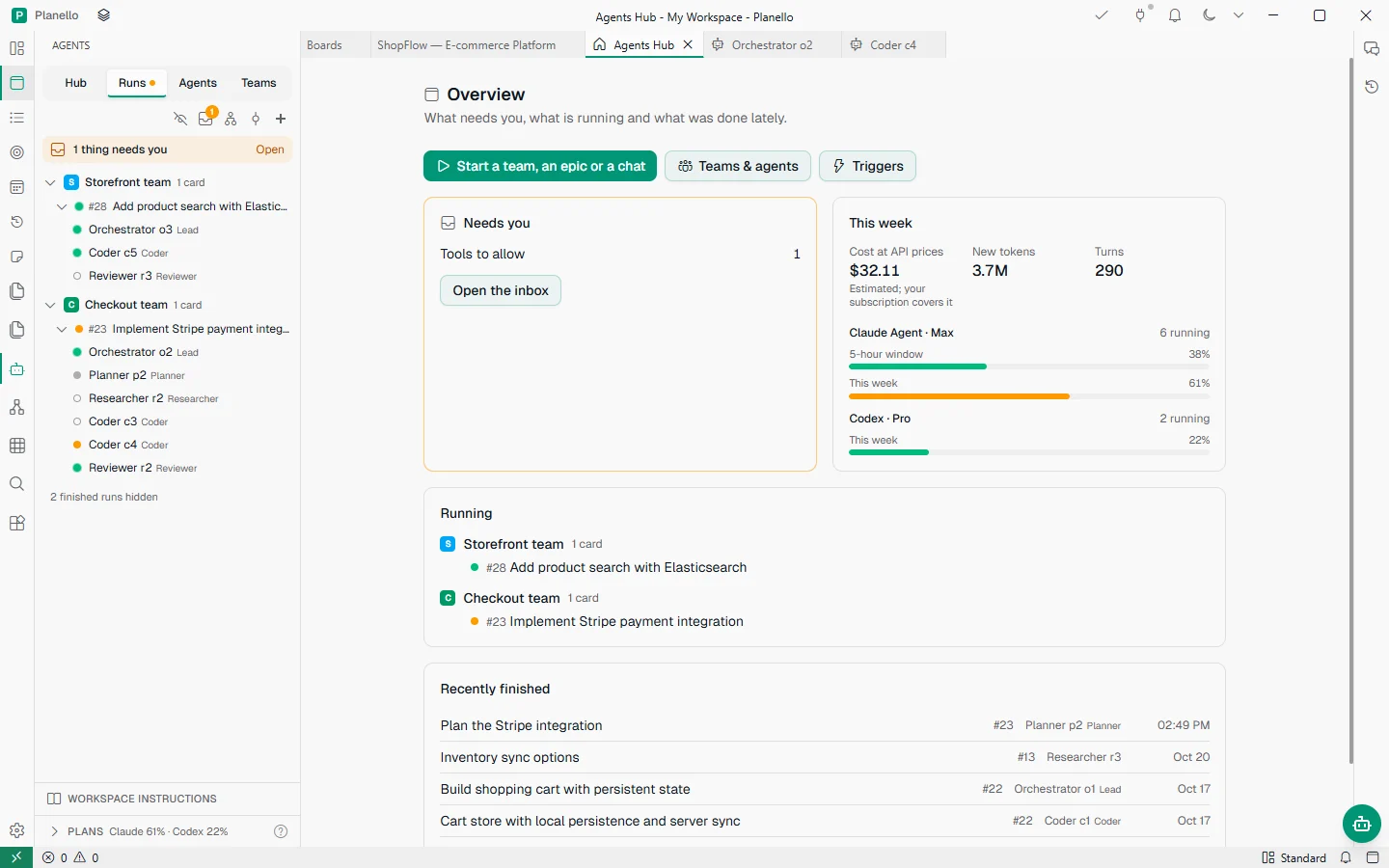Screen dimensions: 1389x868
Task: Open the boards layout icon in the left rail
Action: [16, 48]
